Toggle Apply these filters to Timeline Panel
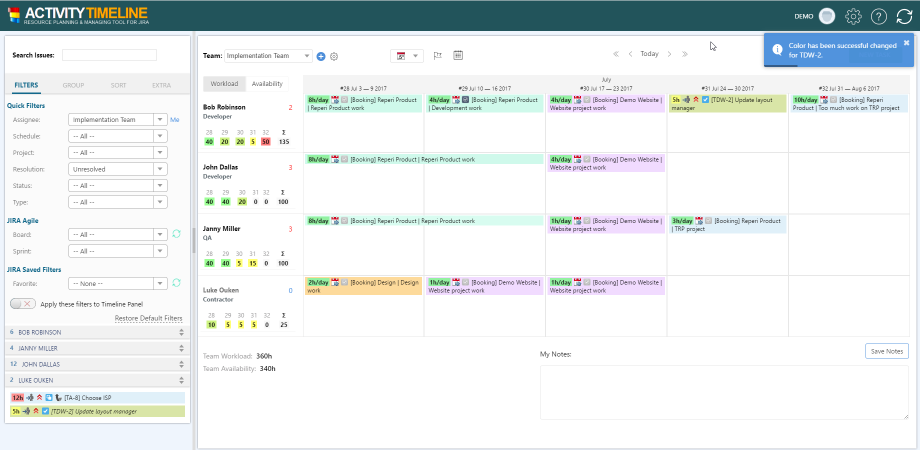The image size is (920, 450). [x=22, y=302]
